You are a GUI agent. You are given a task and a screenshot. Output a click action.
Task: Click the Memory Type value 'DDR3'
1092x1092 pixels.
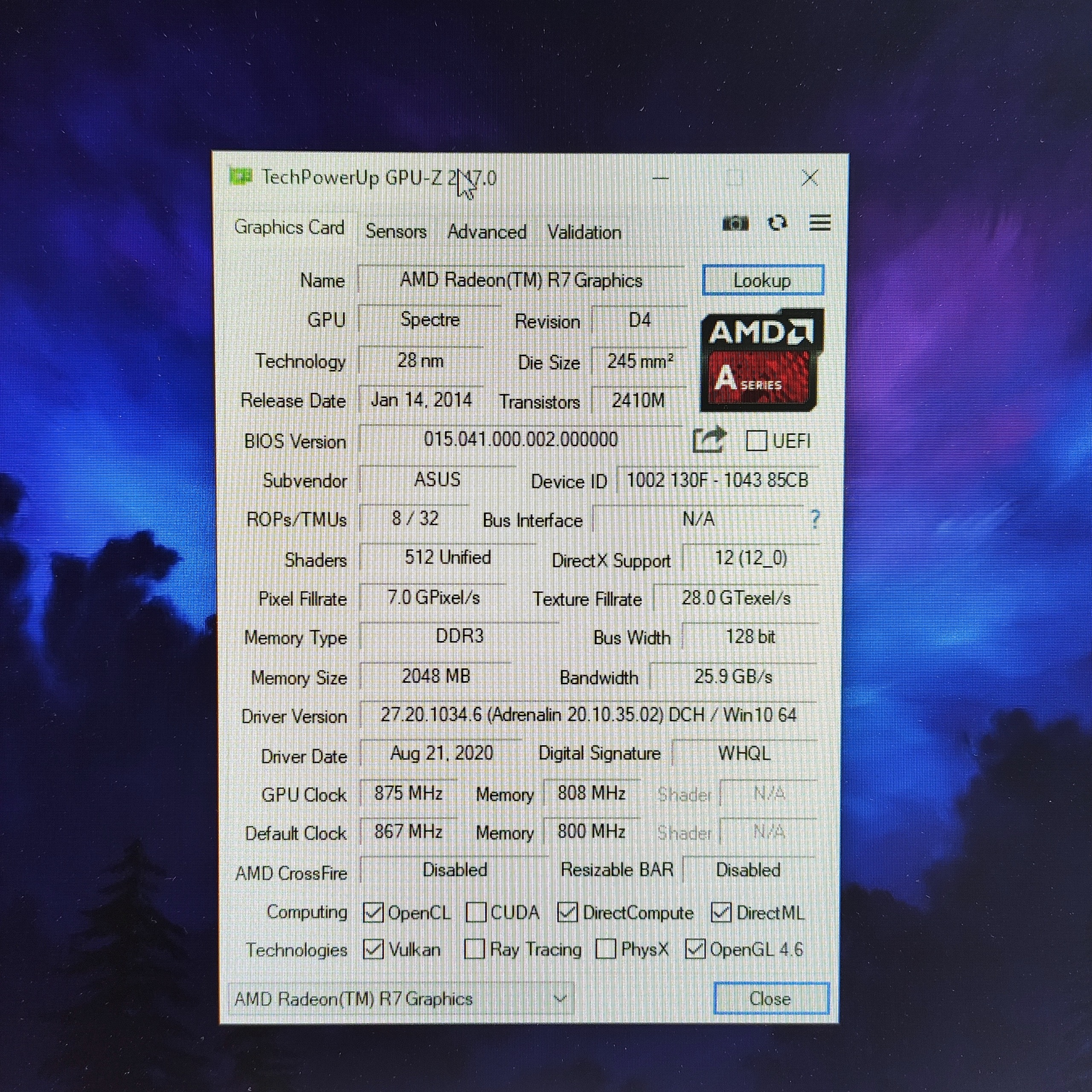click(x=459, y=636)
